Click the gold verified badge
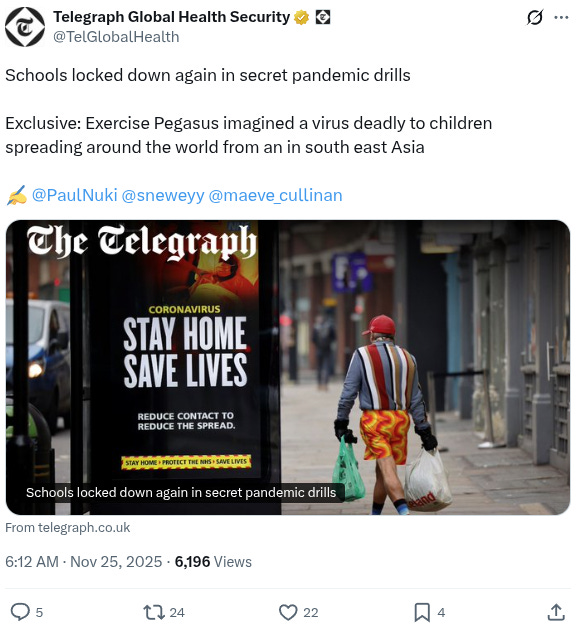The height and width of the screenshot is (629, 577). [301, 17]
